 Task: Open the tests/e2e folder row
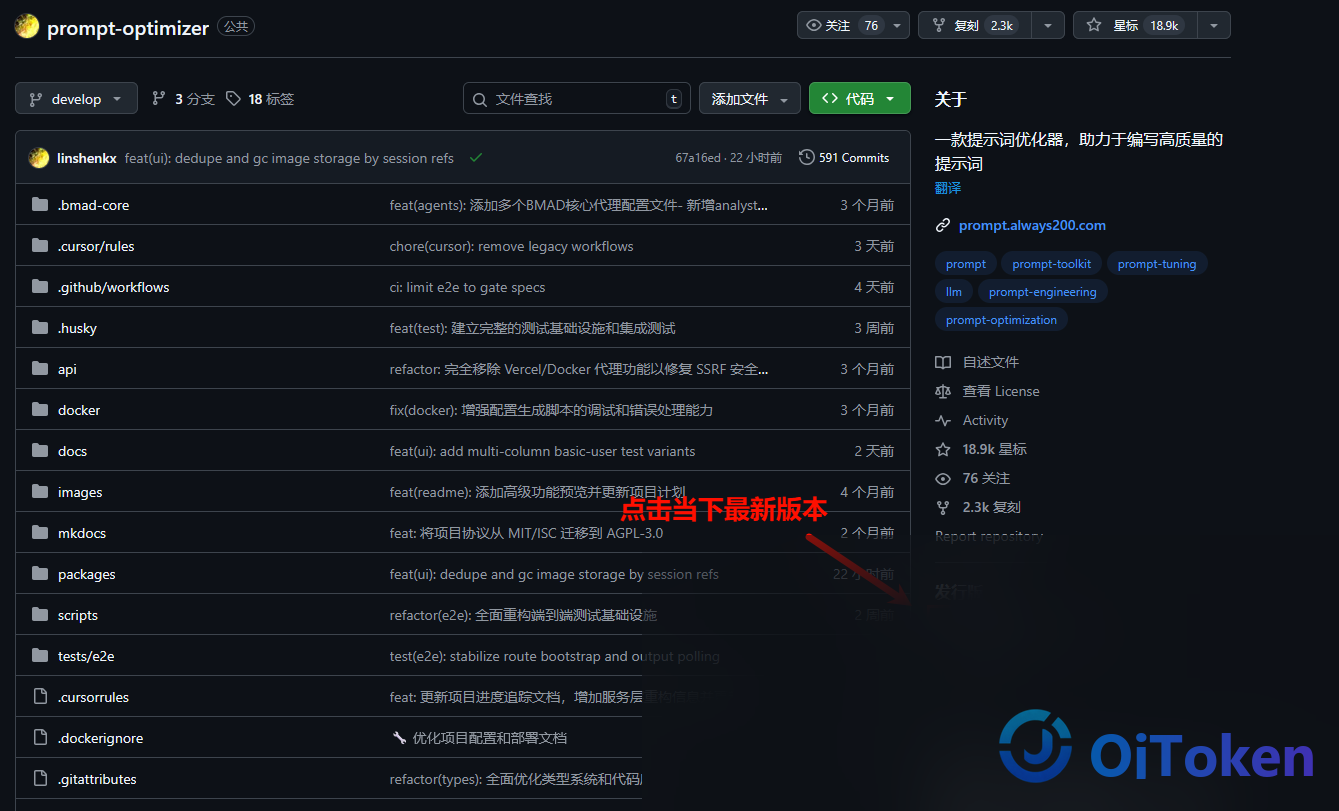pyautogui.click(x=462, y=656)
